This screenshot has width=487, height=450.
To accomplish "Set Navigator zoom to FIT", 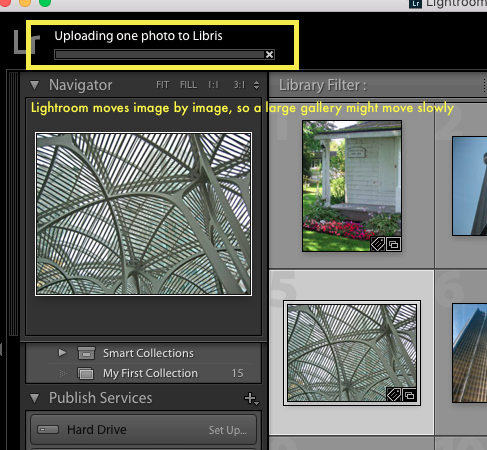I will (x=163, y=85).
